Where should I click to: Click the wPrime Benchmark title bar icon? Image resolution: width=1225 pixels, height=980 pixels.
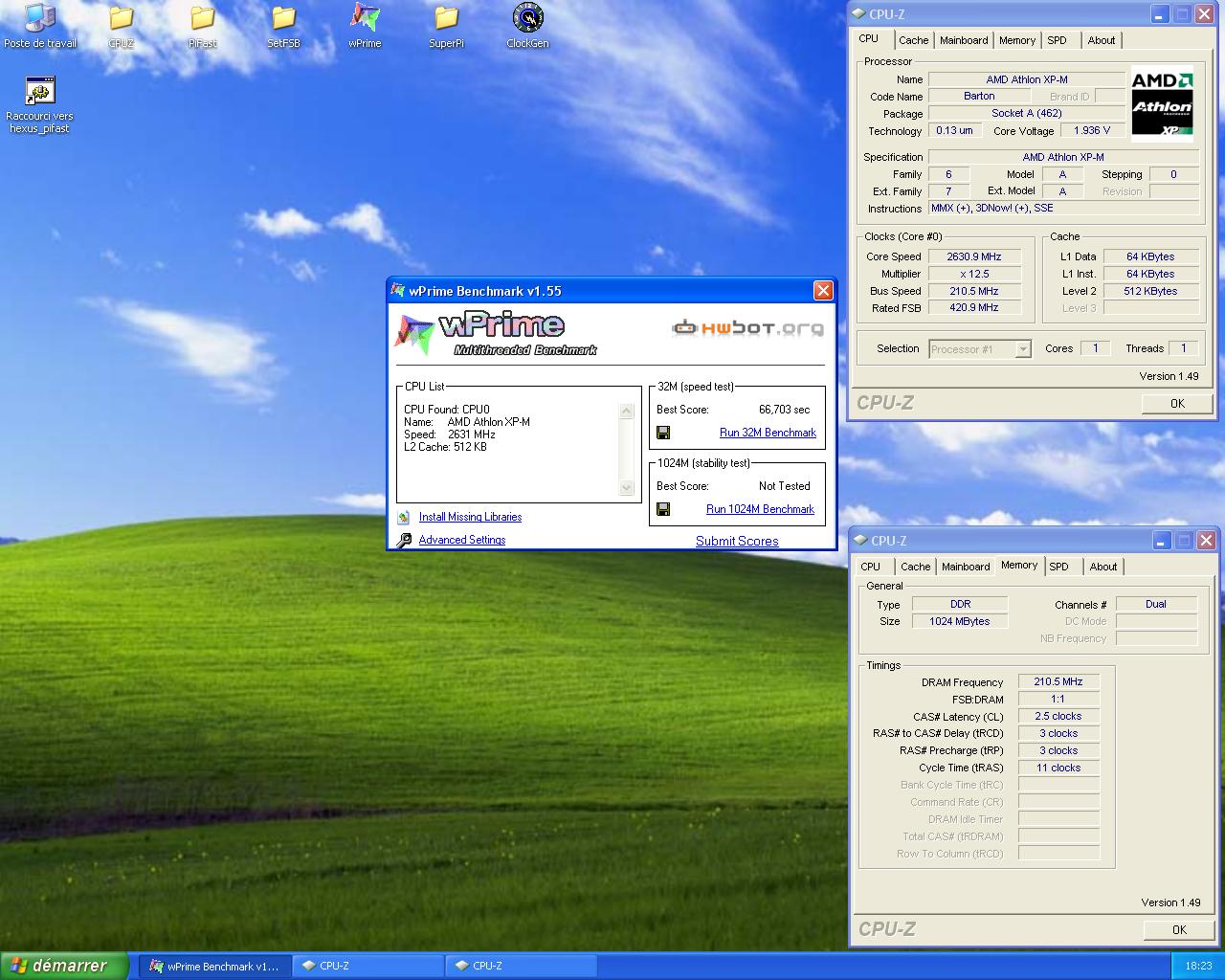tap(398, 291)
